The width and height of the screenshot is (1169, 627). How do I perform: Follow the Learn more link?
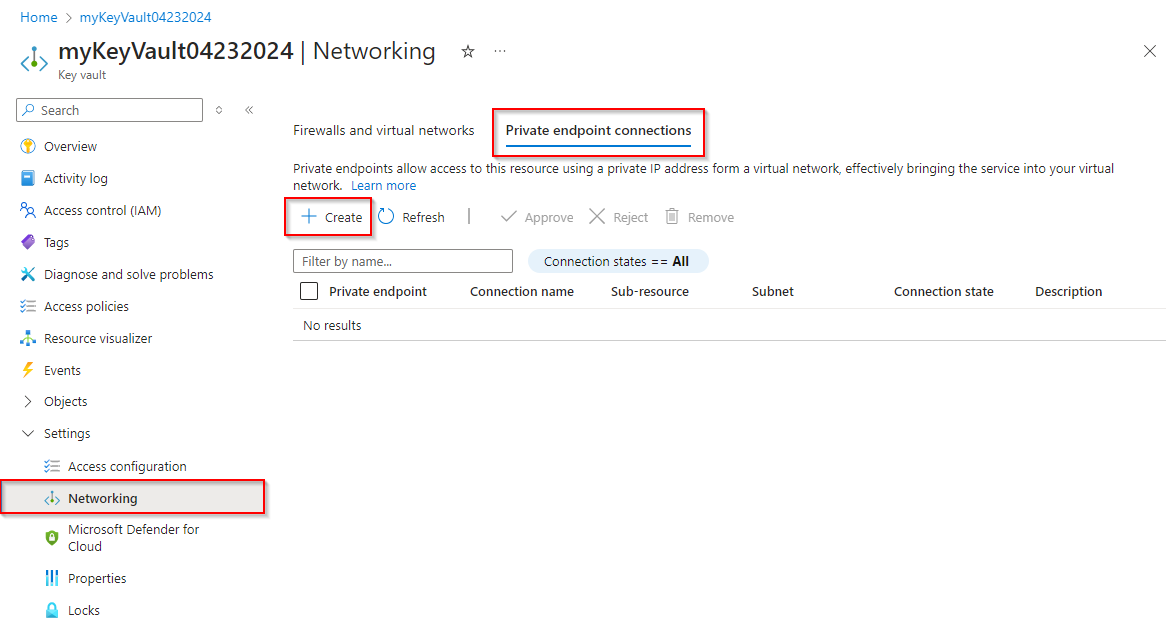pos(383,185)
